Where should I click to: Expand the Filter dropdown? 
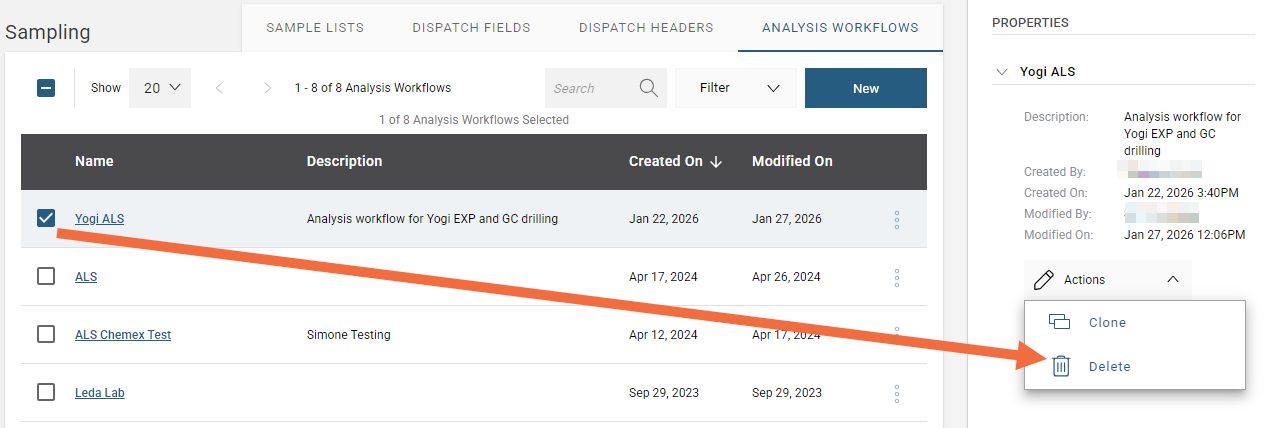pos(736,88)
